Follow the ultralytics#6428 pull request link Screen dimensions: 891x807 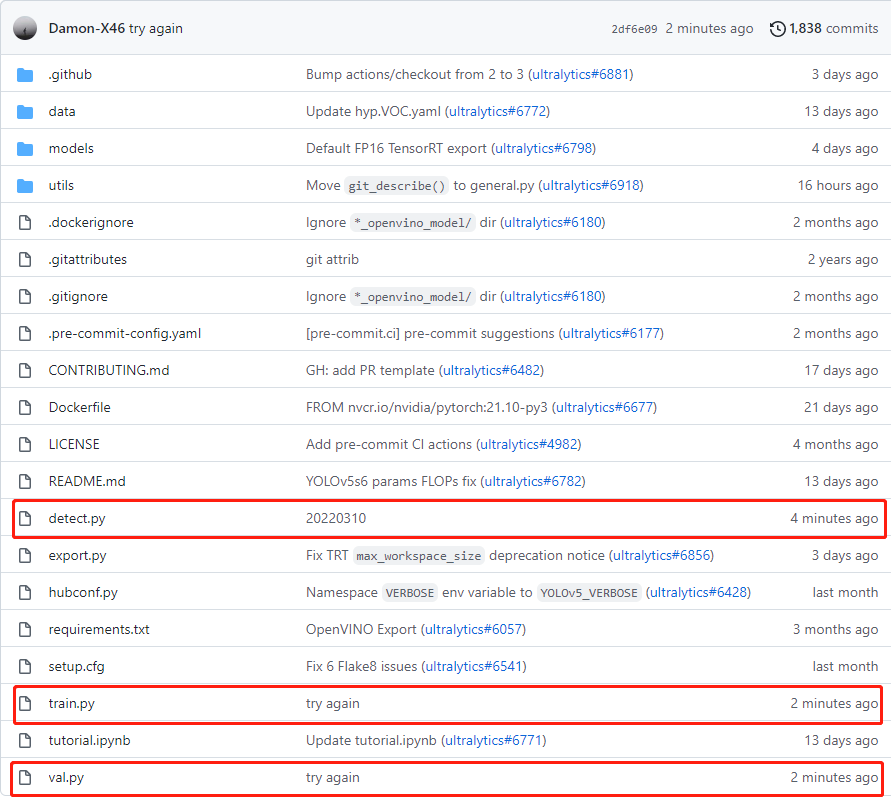698,592
